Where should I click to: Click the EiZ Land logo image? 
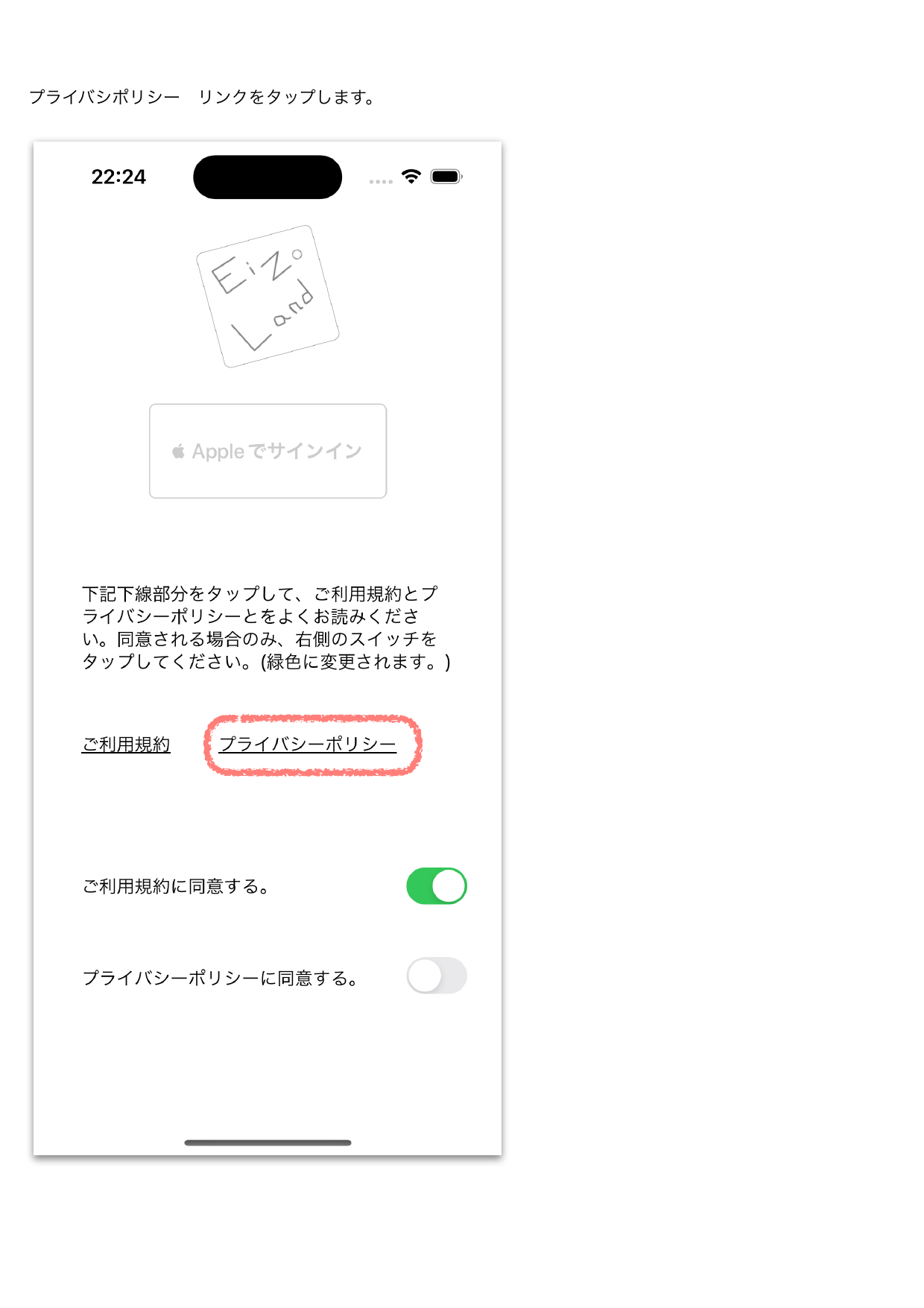(268, 296)
